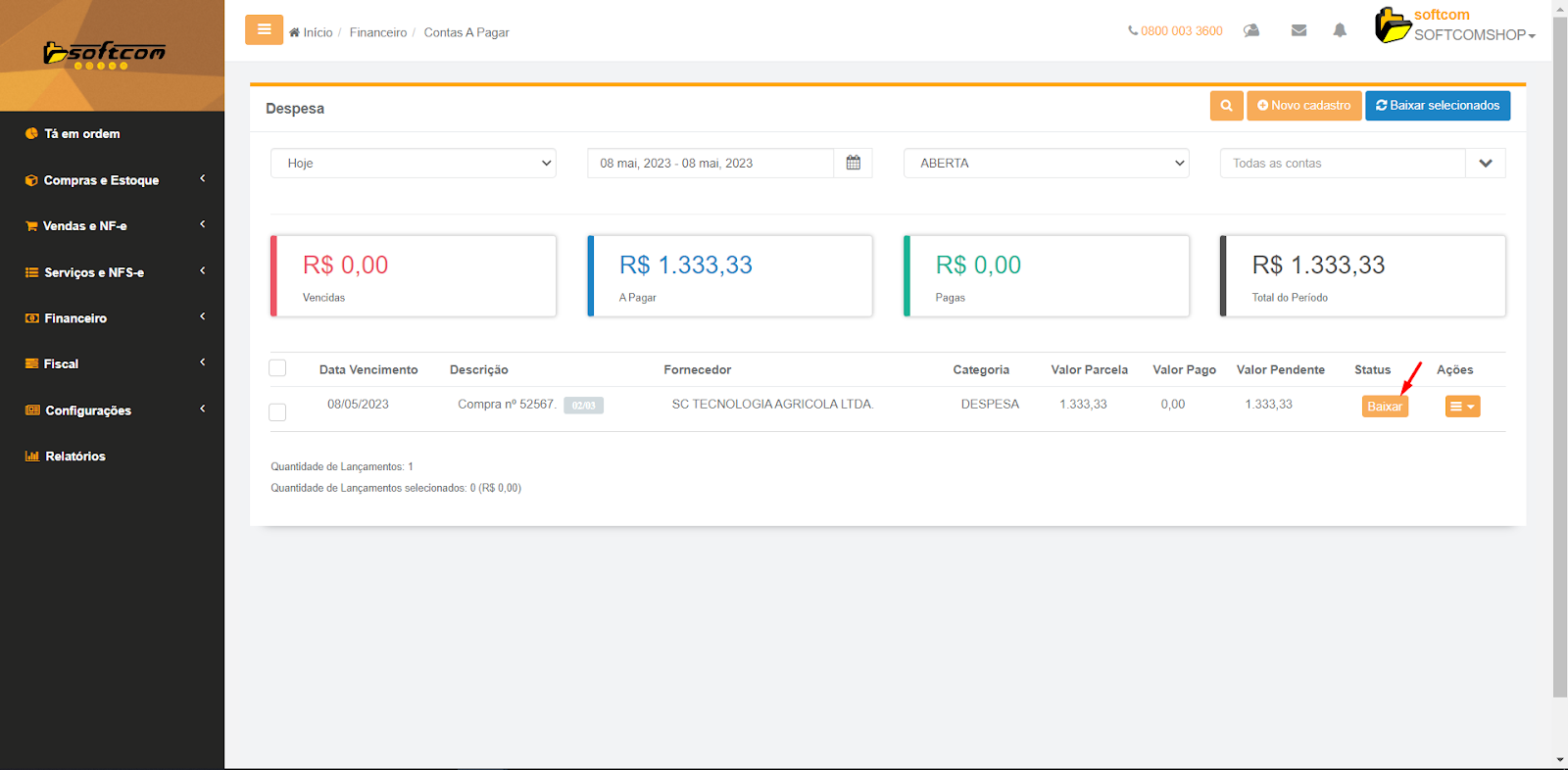Image resolution: width=1568 pixels, height=770 pixels.
Task: Open the ABERTA status dropdown
Action: point(1046,164)
